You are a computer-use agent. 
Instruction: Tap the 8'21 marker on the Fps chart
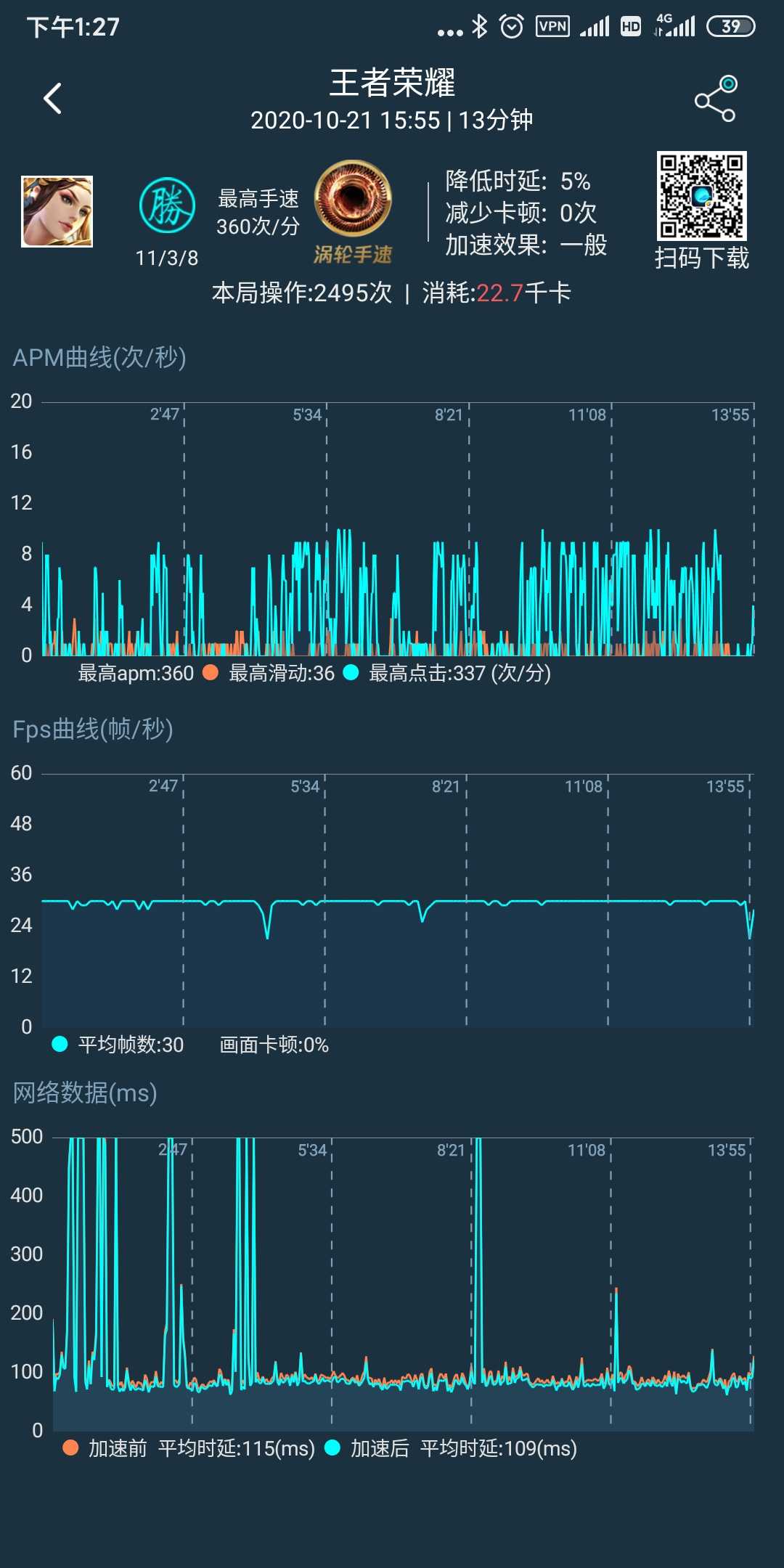(446, 786)
